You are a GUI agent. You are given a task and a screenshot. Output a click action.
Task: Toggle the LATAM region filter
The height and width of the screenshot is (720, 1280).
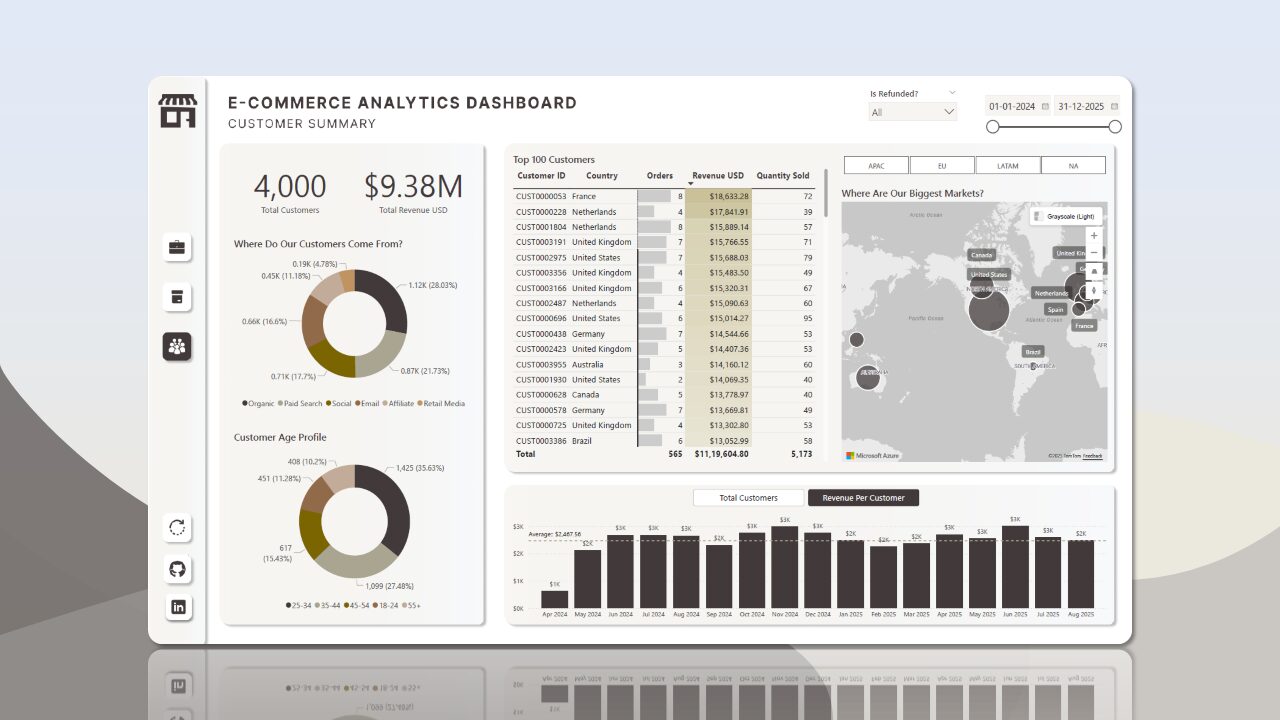click(1007, 166)
